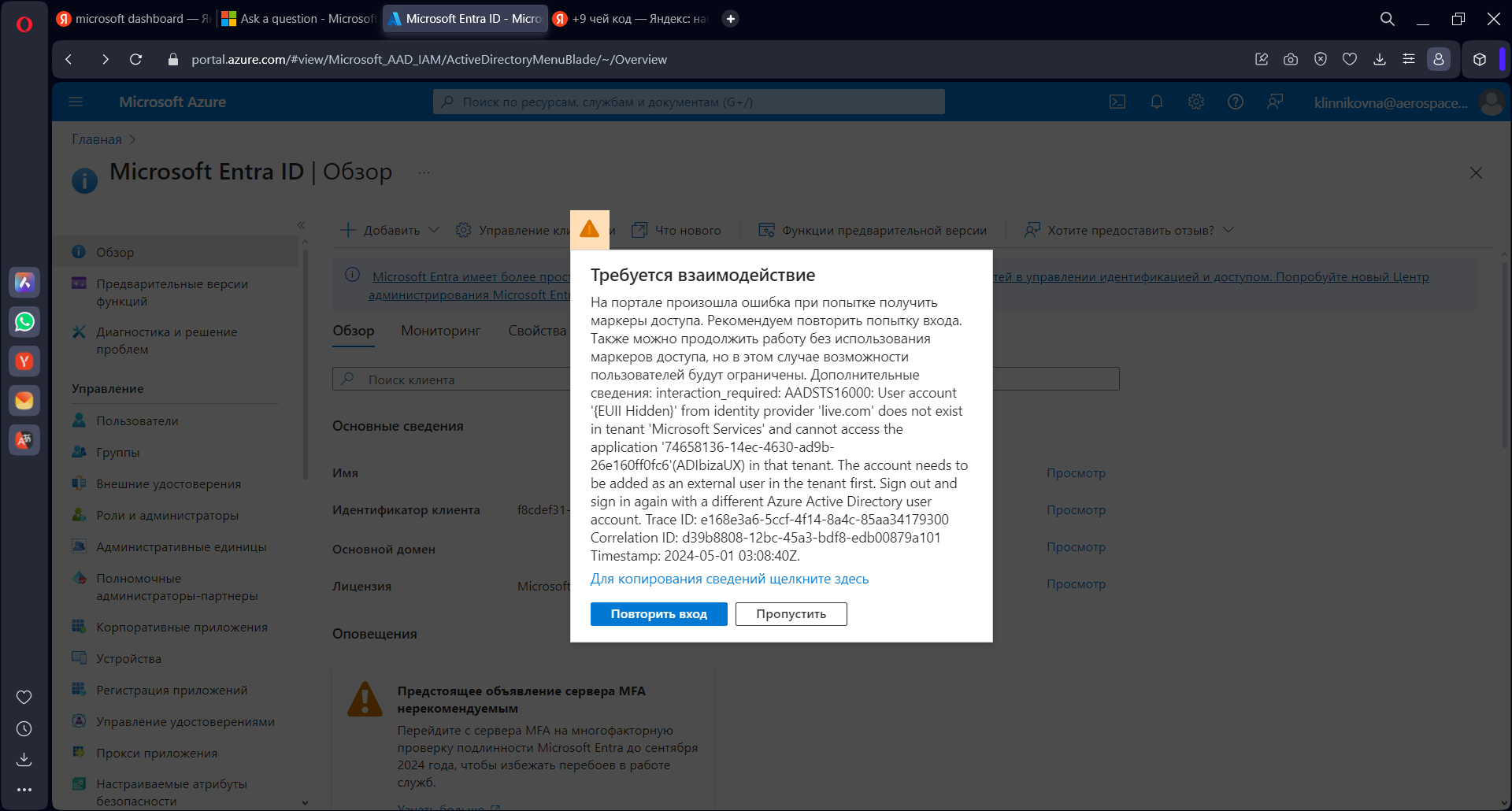Viewport: 1512px width, 811px height.
Task: Open Azure help question mark
Action: click(x=1236, y=102)
